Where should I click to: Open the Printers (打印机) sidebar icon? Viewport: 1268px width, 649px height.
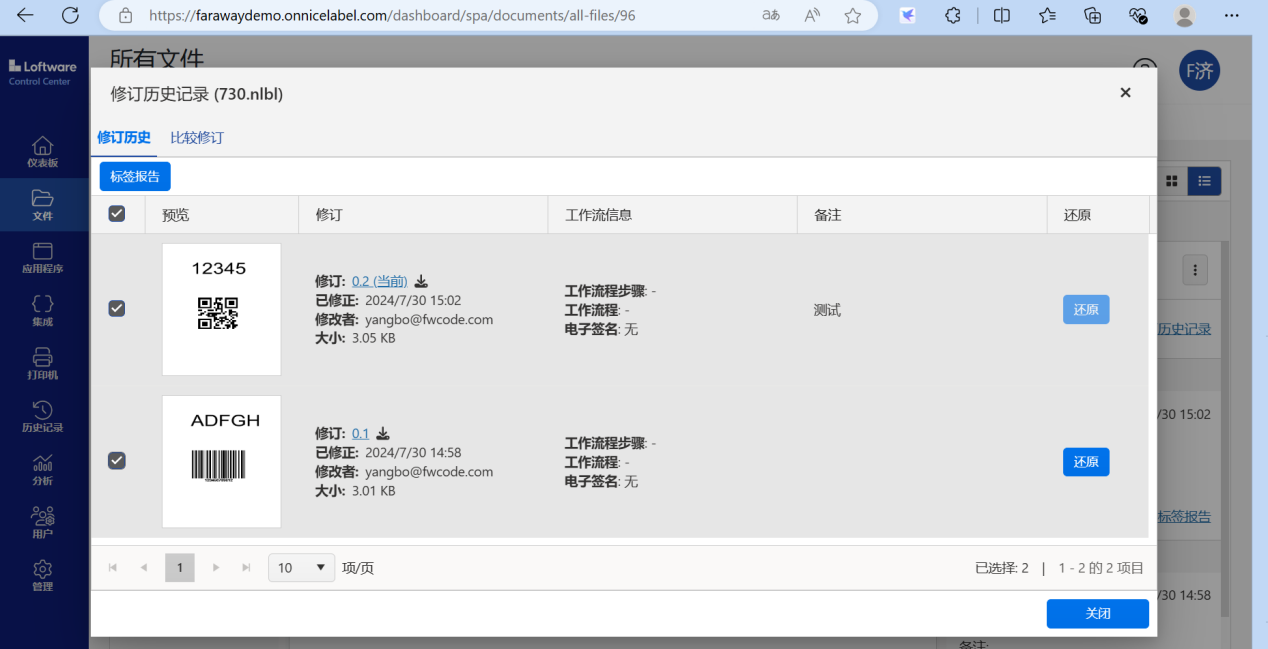click(x=42, y=364)
